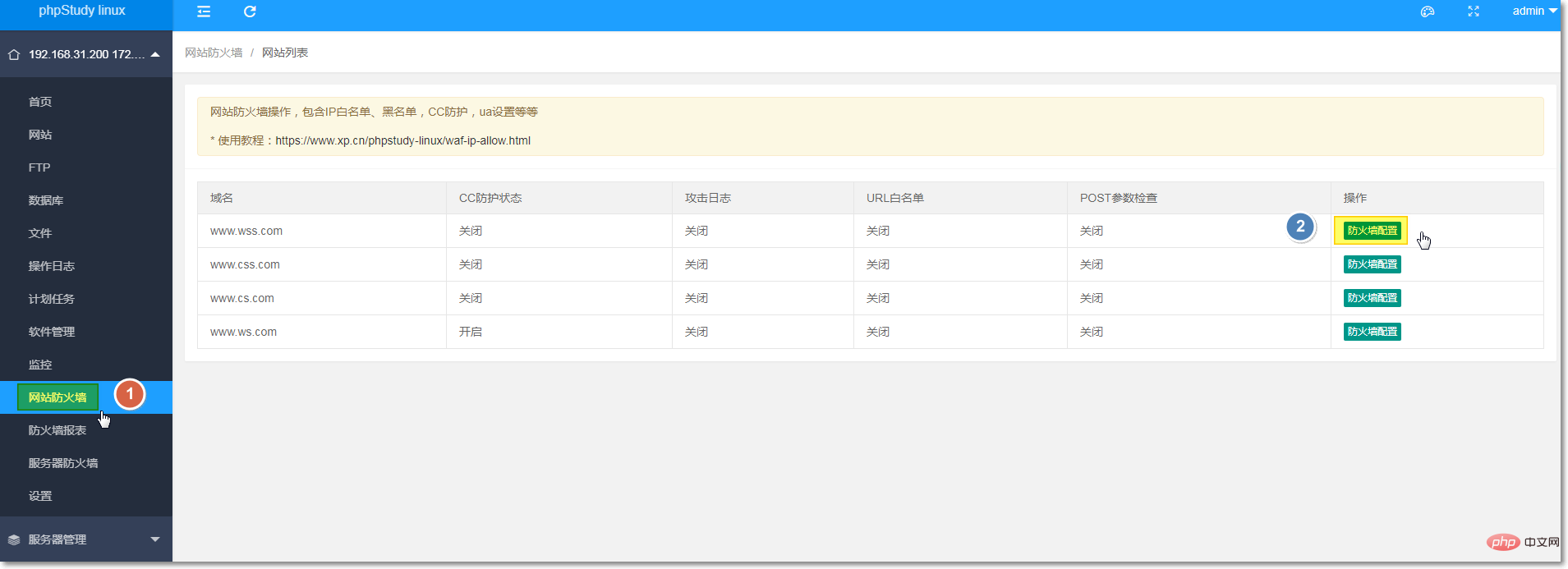The width and height of the screenshot is (1568, 569).
Task: Click 防火墙配置 for www.ws.com
Action: point(1372,332)
